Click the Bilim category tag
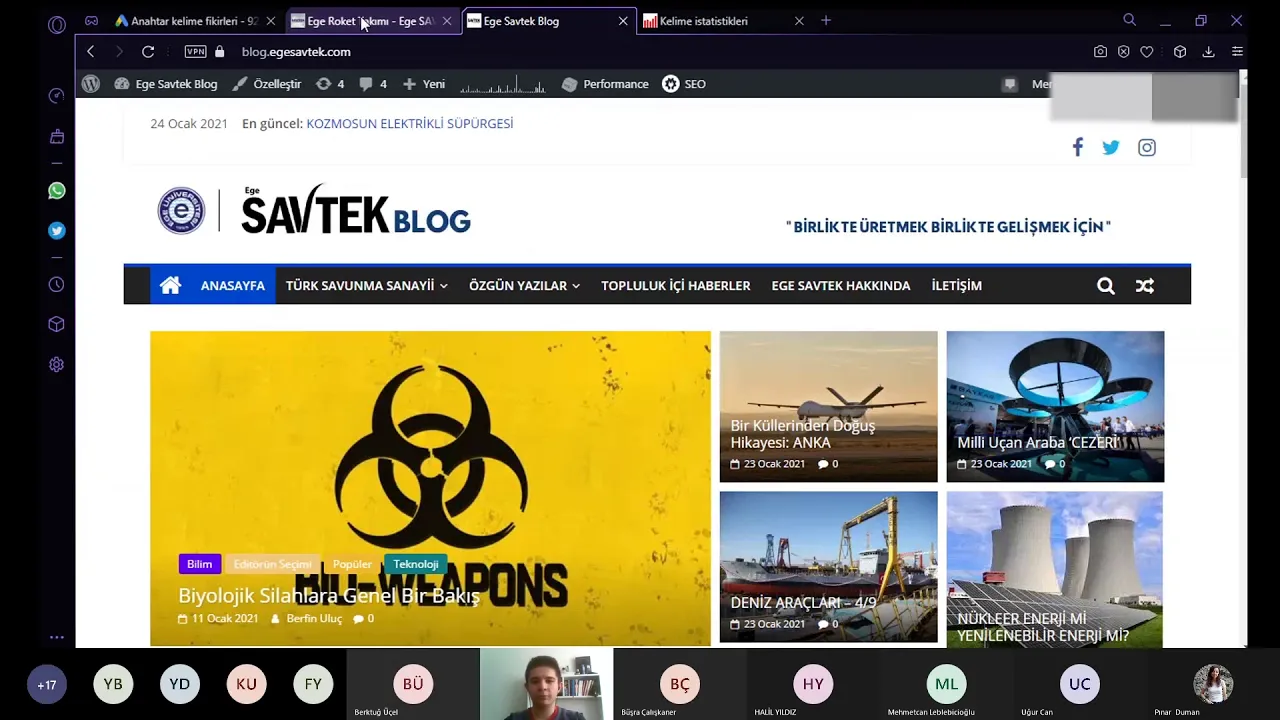Viewport: 1280px width, 720px height. click(x=199, y=564)
